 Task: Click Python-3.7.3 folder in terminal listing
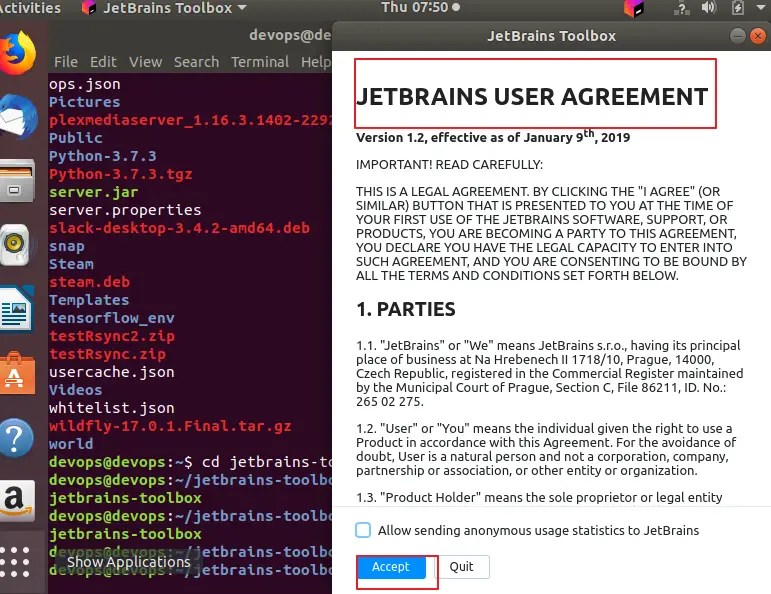[x=102, y=156]
